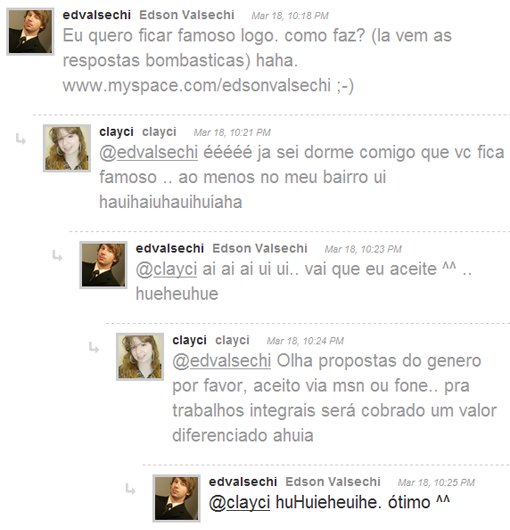Image resolution: width=510 pixels, height=530 pixels.
Task: Open clayci avatar on the 10:21 PM reply
Action: coord(67,148)
